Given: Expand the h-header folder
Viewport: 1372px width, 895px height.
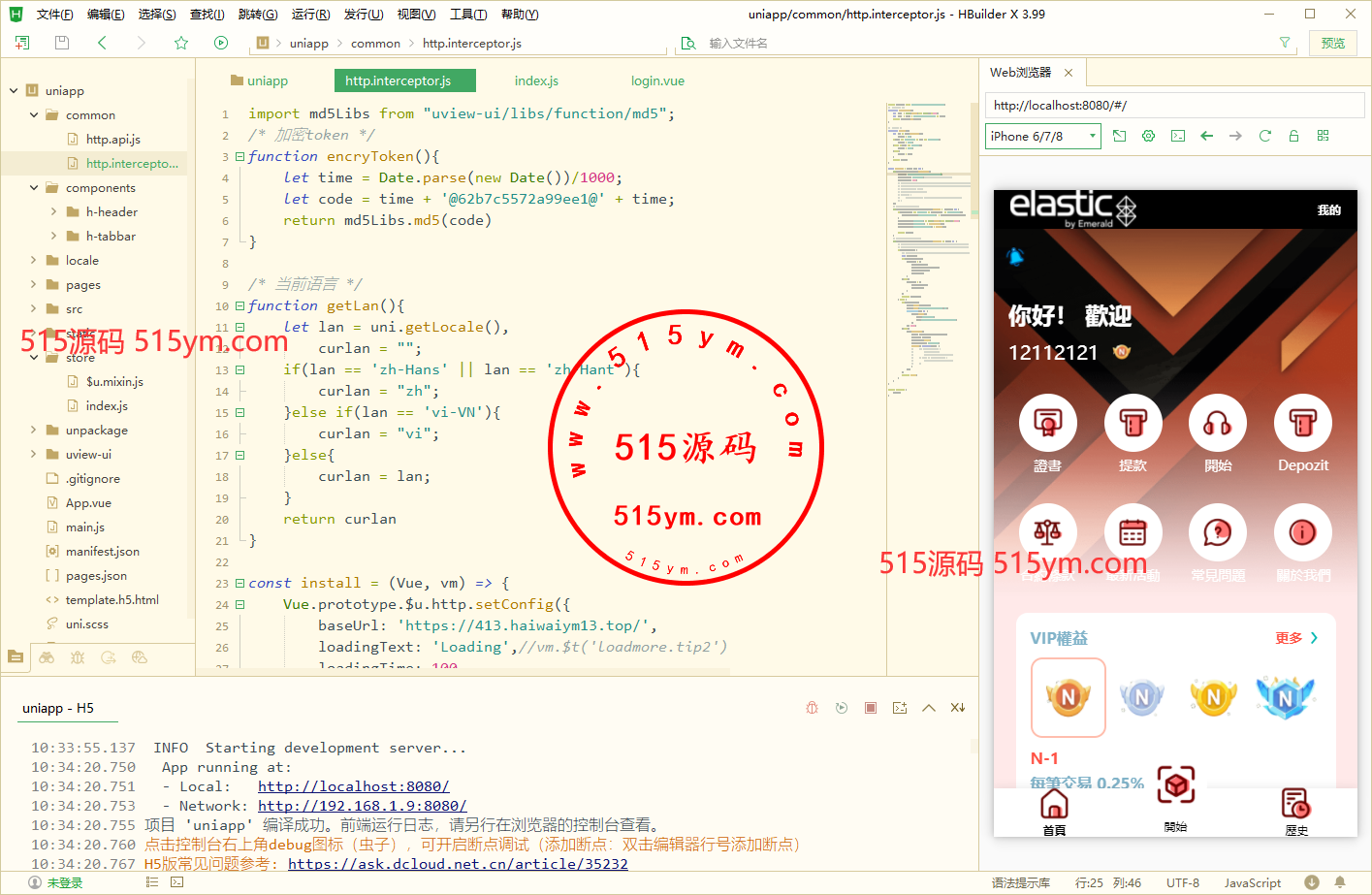Looking at the screenshot, I should pyautogui.click(x=53, y=212).
